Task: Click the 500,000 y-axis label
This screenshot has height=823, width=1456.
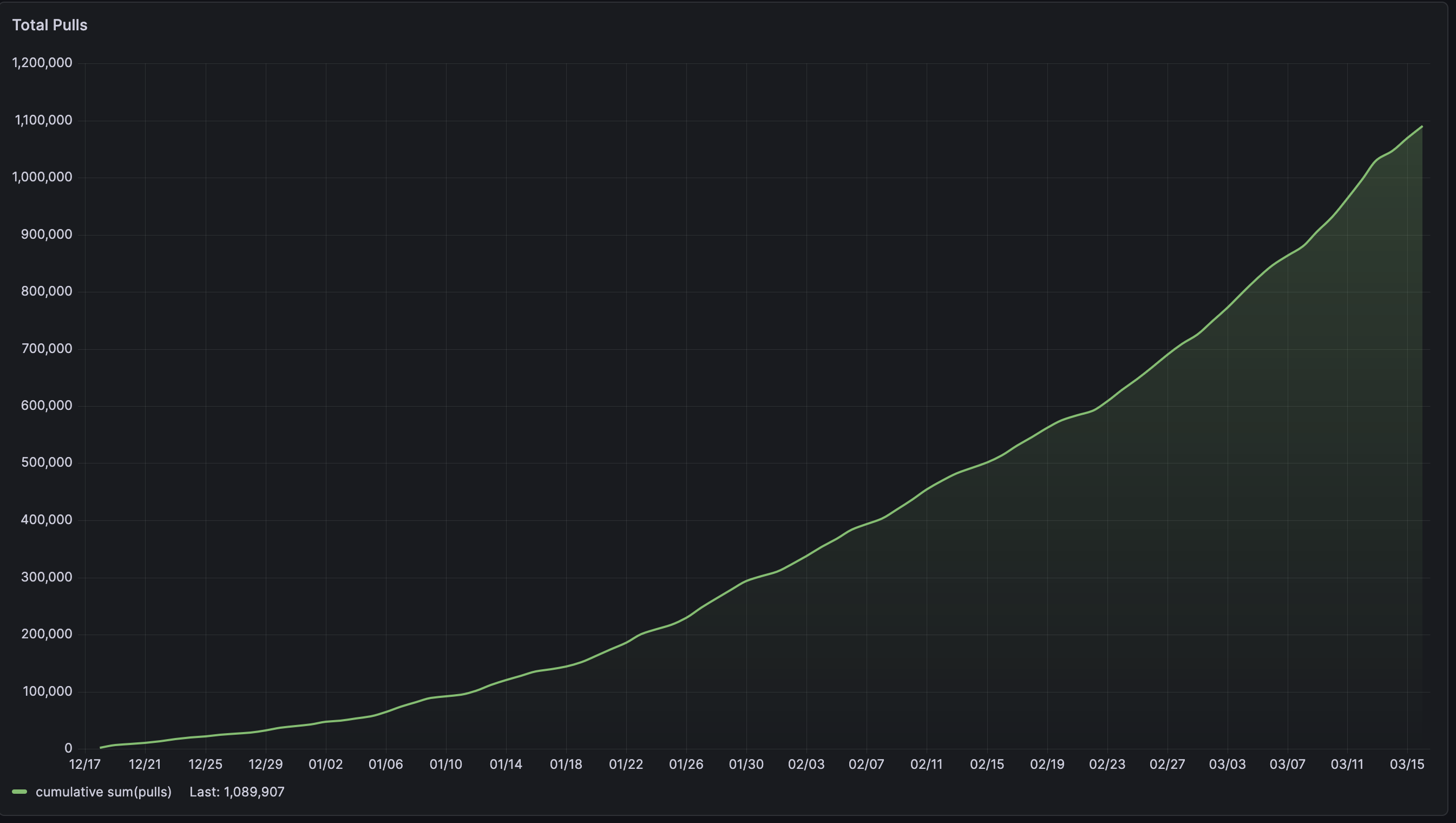Action: coord(47,462)
